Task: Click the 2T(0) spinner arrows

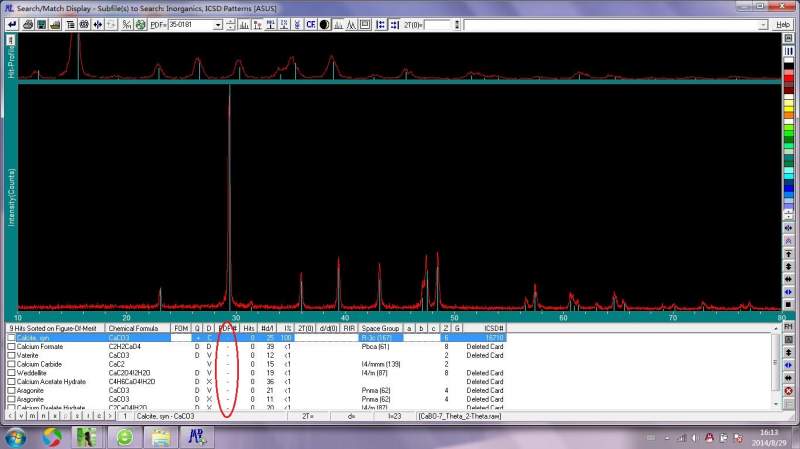Action: point(457,24)
